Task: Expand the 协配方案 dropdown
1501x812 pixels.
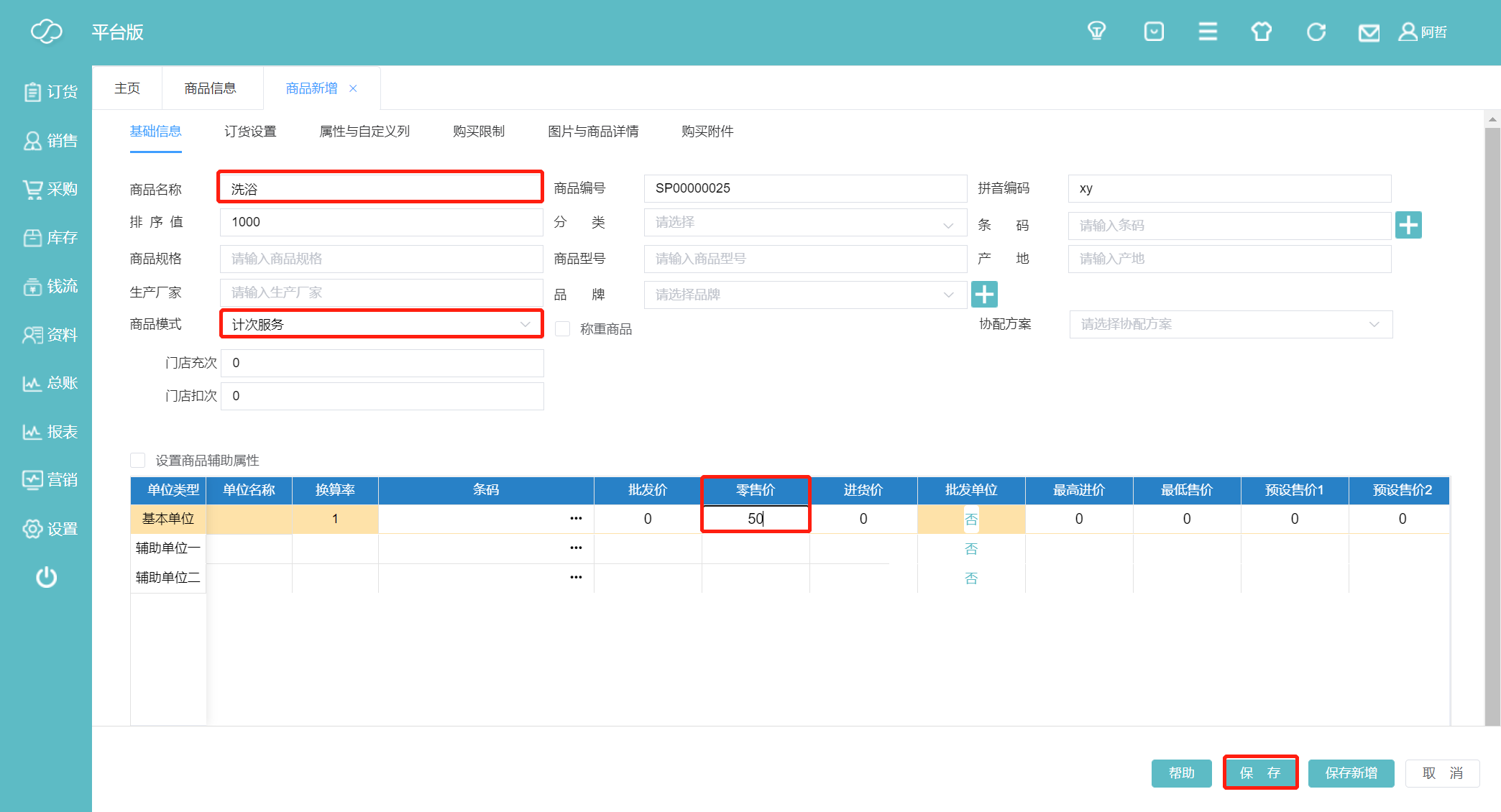Action: click(1230, 324)
